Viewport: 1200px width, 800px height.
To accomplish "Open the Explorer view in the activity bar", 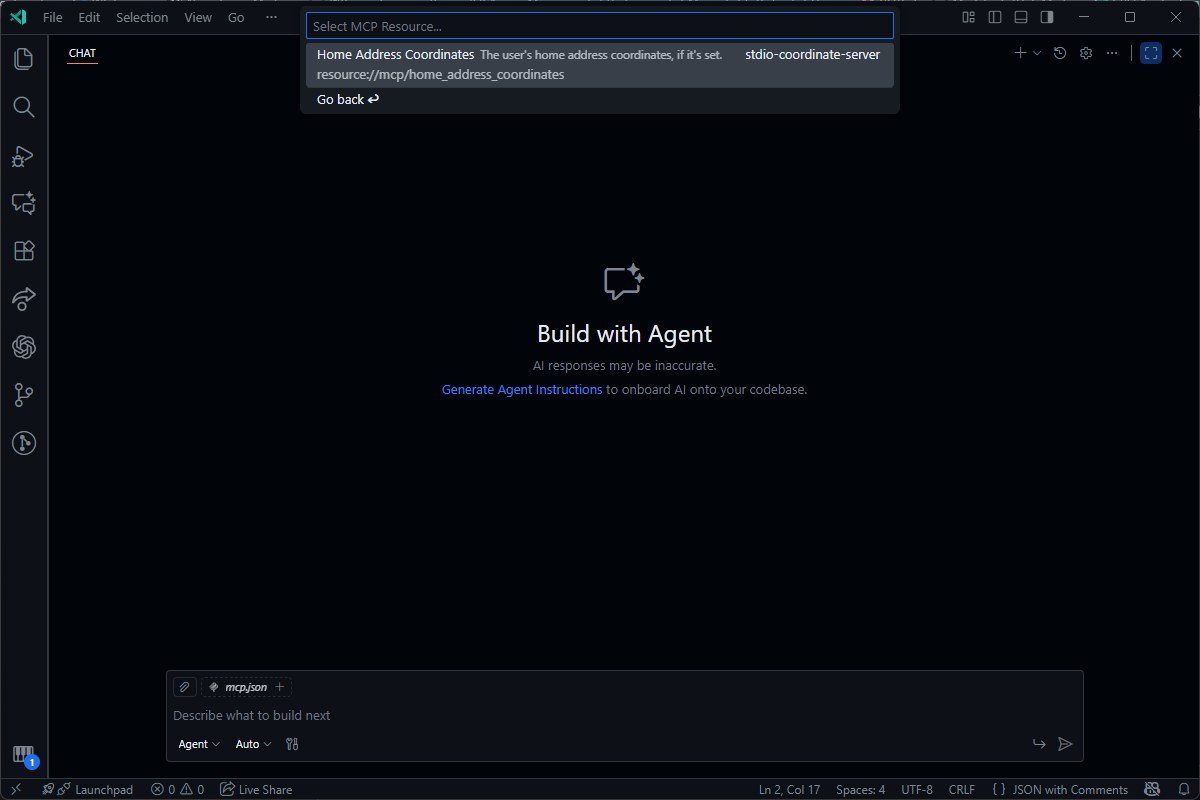I will pyautogui.click(x=22, y=59).
